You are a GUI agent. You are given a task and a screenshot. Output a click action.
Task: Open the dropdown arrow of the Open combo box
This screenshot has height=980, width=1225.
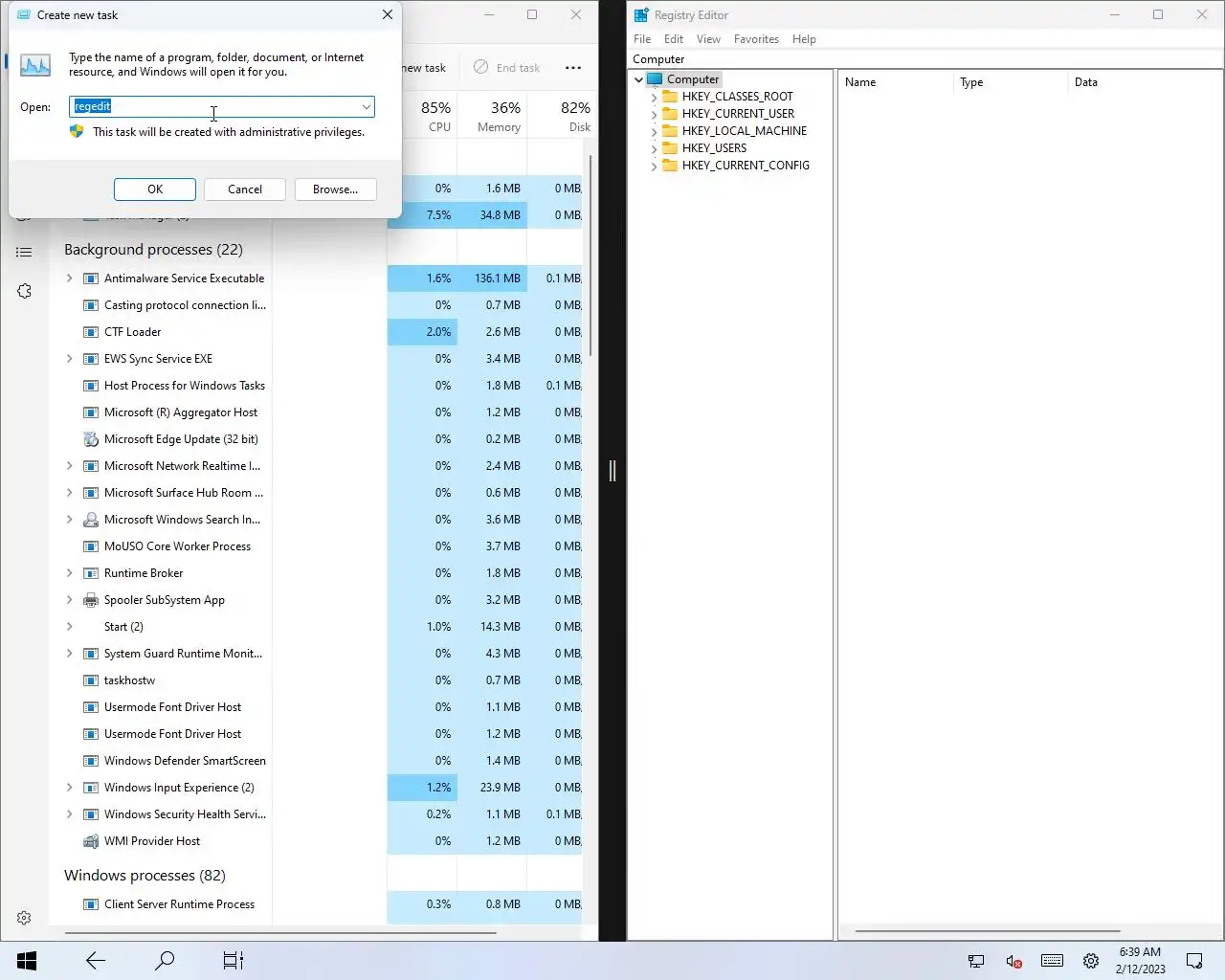click(x=366, y=107)
